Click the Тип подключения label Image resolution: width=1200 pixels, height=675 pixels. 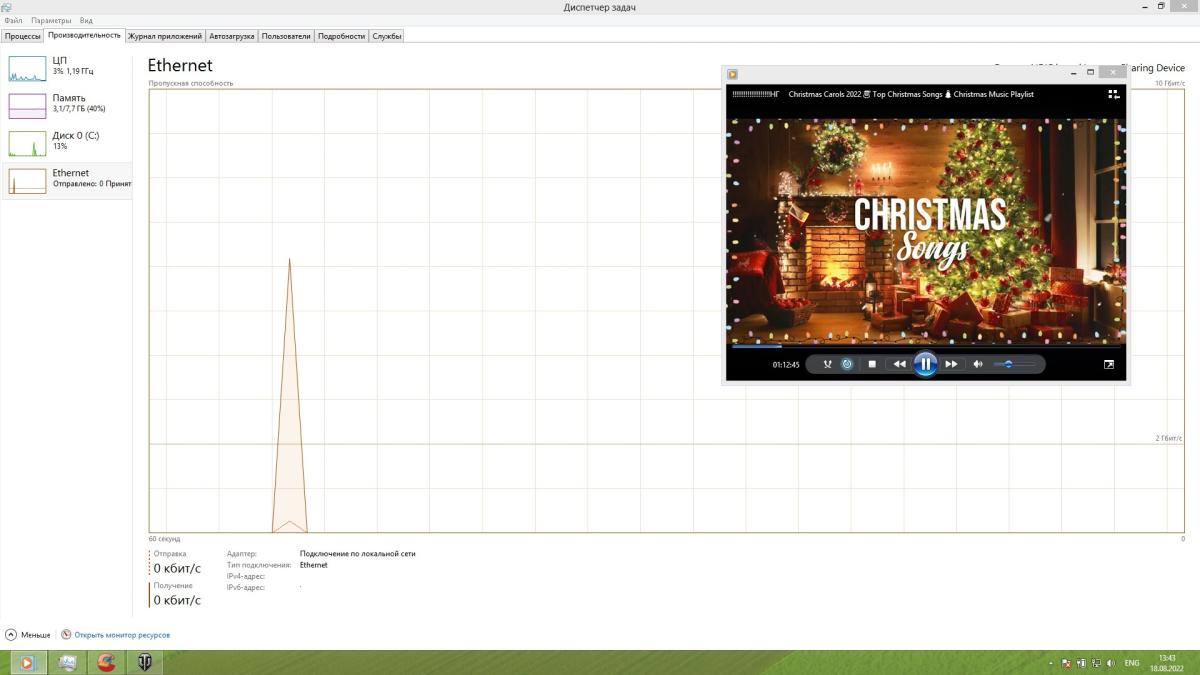pos(257,565)
